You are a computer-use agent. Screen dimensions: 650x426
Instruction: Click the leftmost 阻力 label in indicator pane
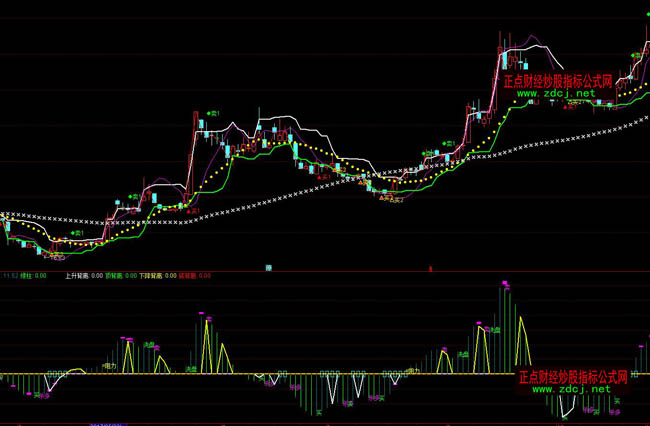(112, 366)
